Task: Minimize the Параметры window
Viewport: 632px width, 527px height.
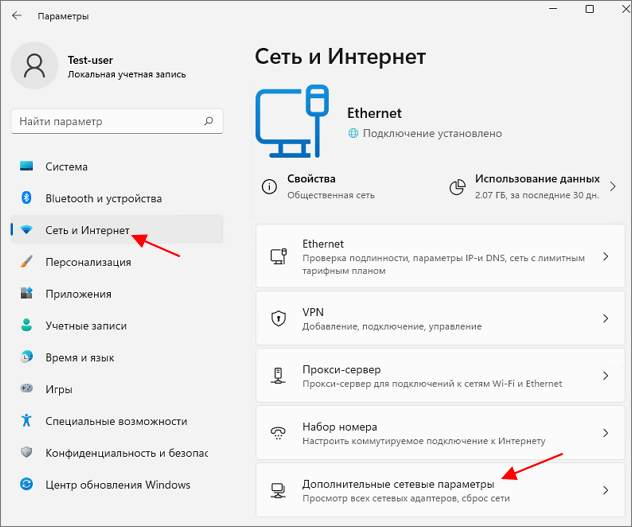Action: click(x=553, y=9)
